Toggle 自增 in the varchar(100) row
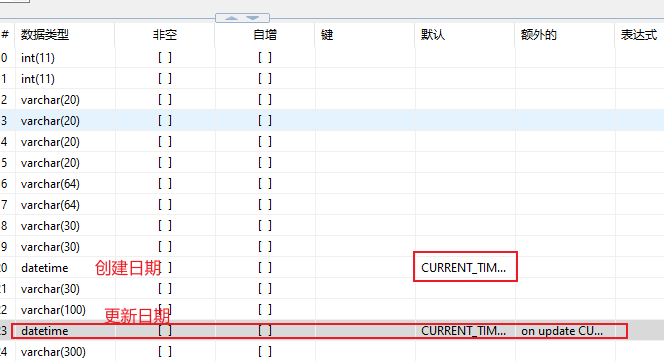Screen dimensions: 664x361 (265, 310)
